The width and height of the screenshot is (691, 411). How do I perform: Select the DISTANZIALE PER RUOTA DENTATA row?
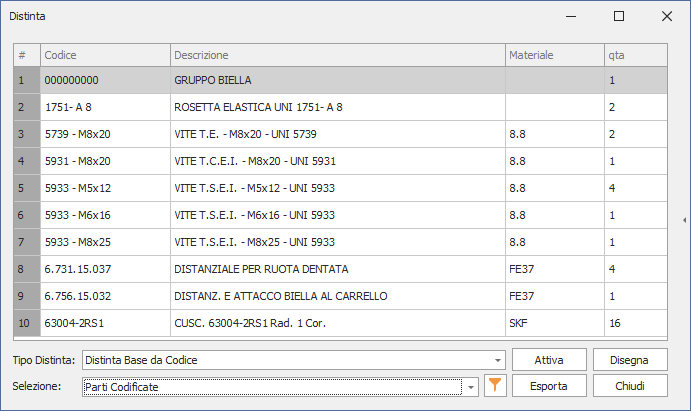(336, 269)
